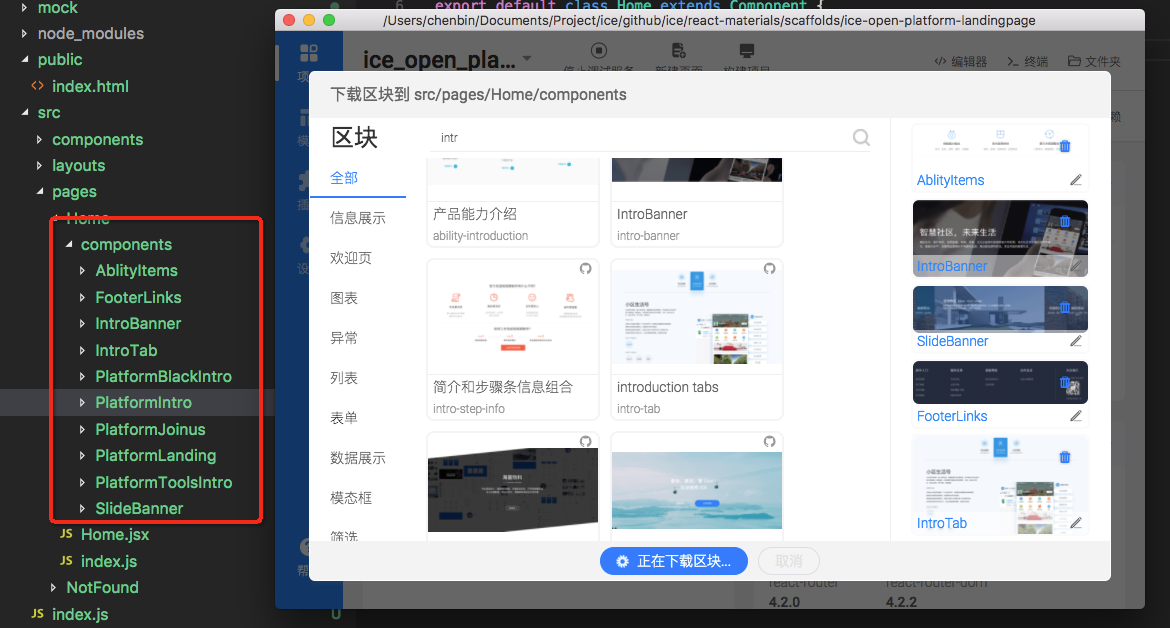The image size is (1170, 628).
Task: Collapse the src folder in file tree
Action: 26,112
